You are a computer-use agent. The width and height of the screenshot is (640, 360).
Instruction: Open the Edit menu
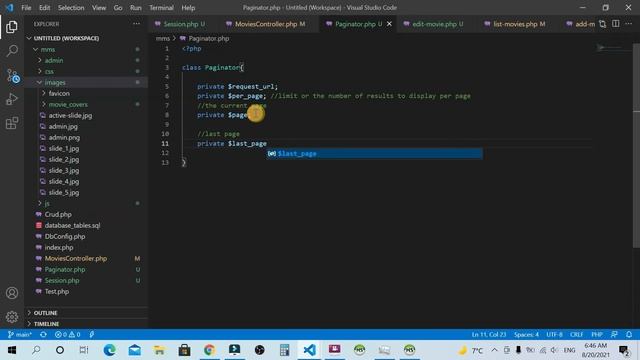click(44, 8)
